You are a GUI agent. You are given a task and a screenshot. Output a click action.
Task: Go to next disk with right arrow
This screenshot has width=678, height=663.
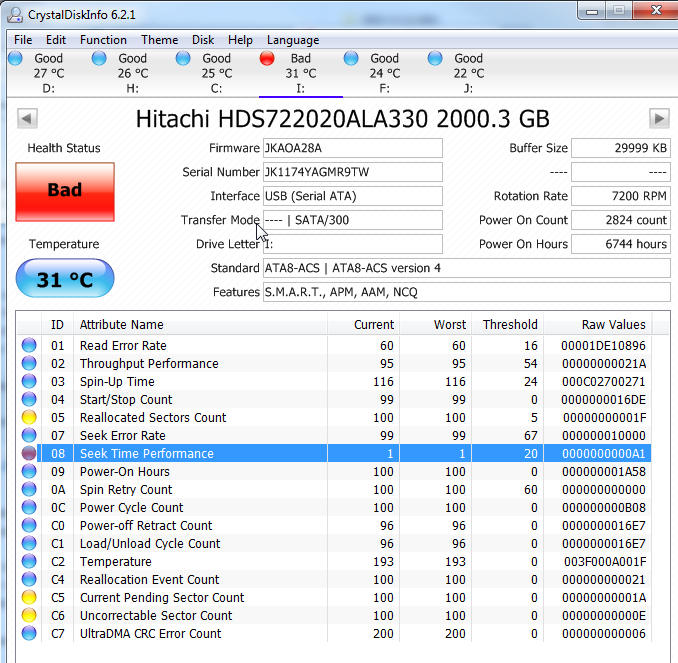coord(659,119)
